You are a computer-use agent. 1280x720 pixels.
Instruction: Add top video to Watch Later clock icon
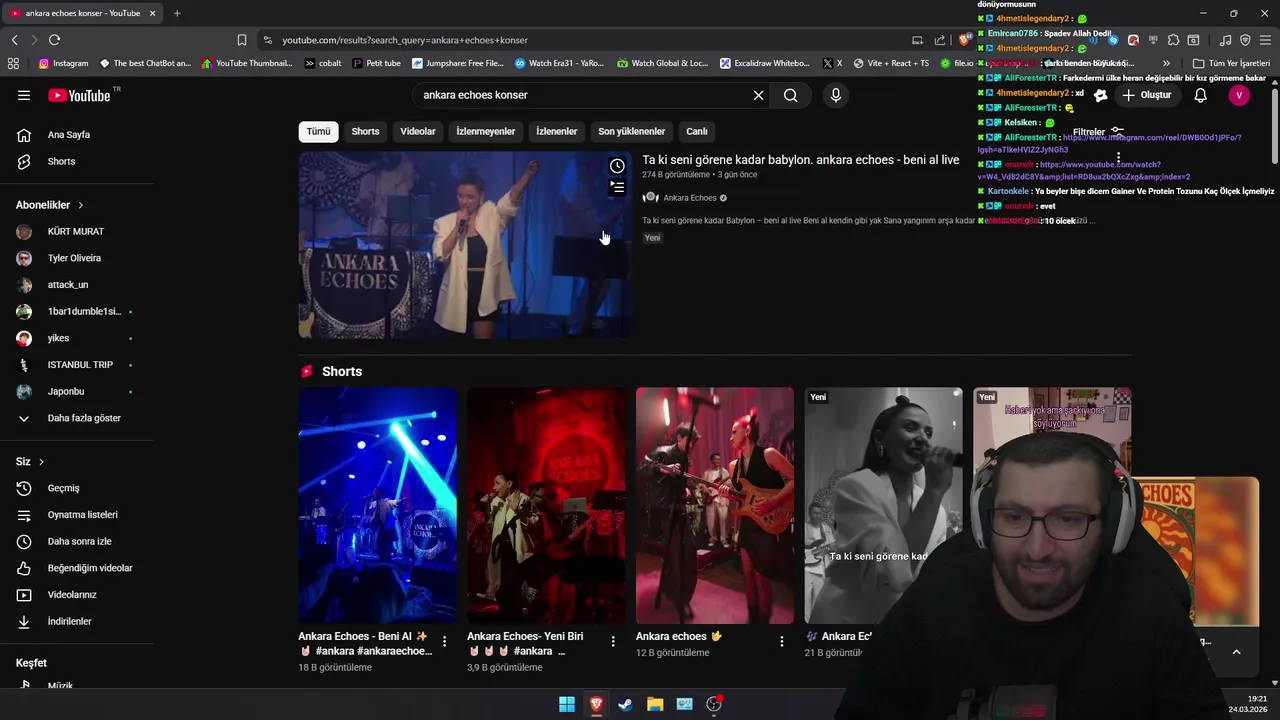click(617, 166)
